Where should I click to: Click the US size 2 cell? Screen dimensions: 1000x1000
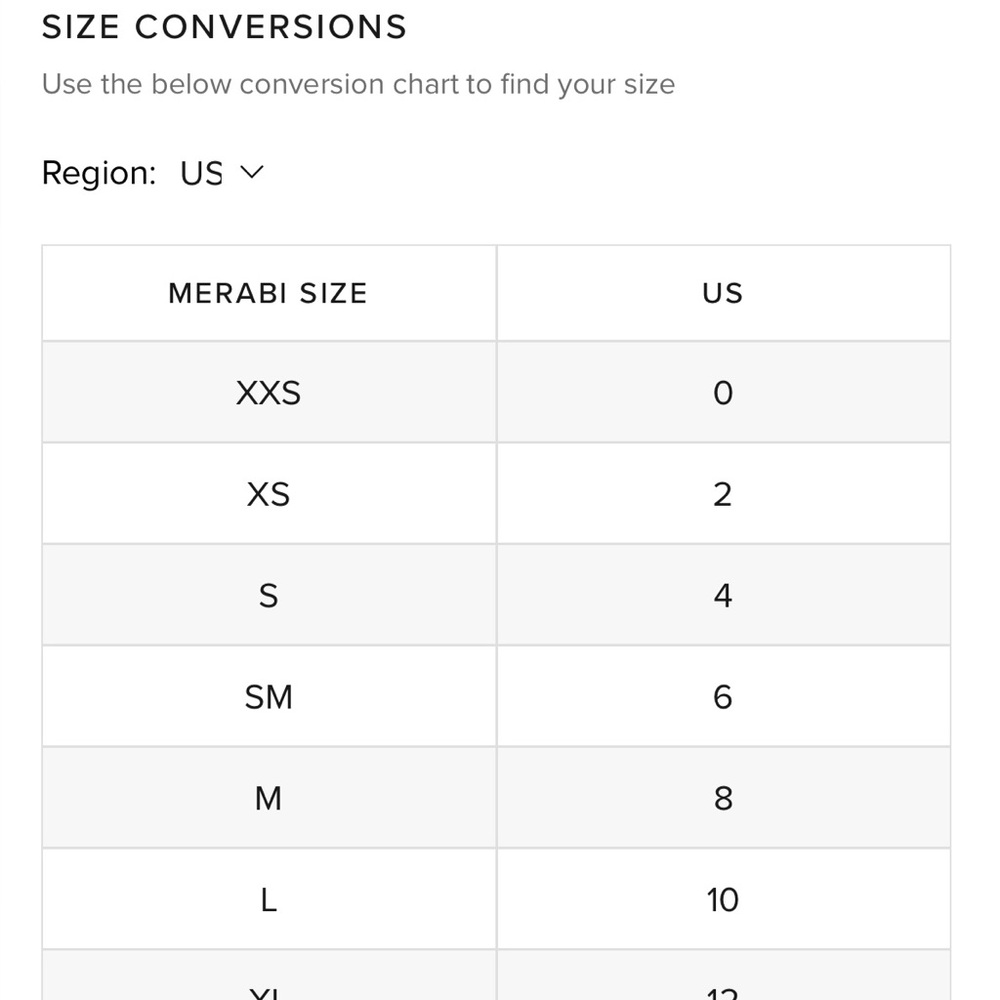click(x=723, y=494)
